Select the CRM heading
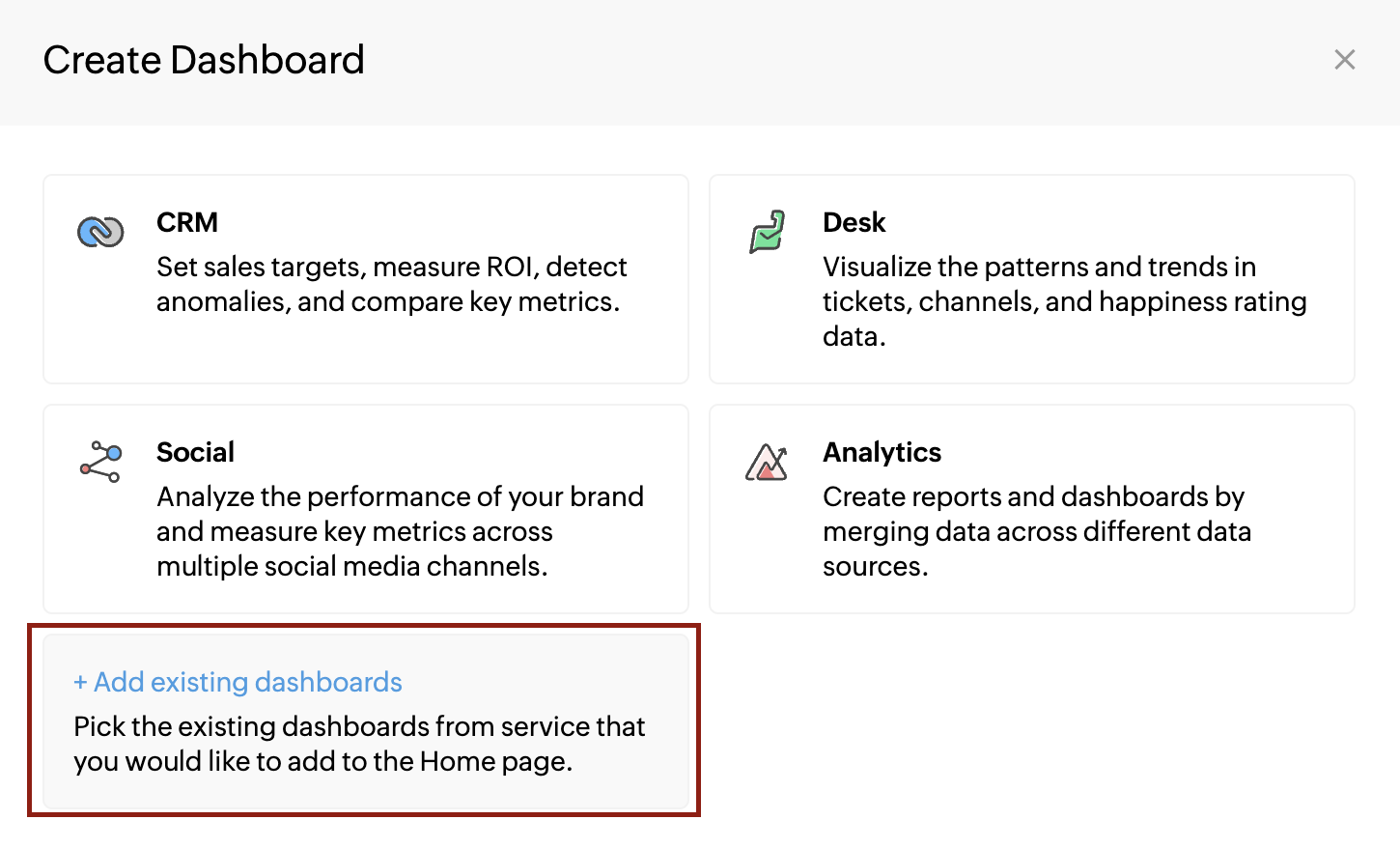Viewport: 1400px width, 848px height. (x=187, y=222)
